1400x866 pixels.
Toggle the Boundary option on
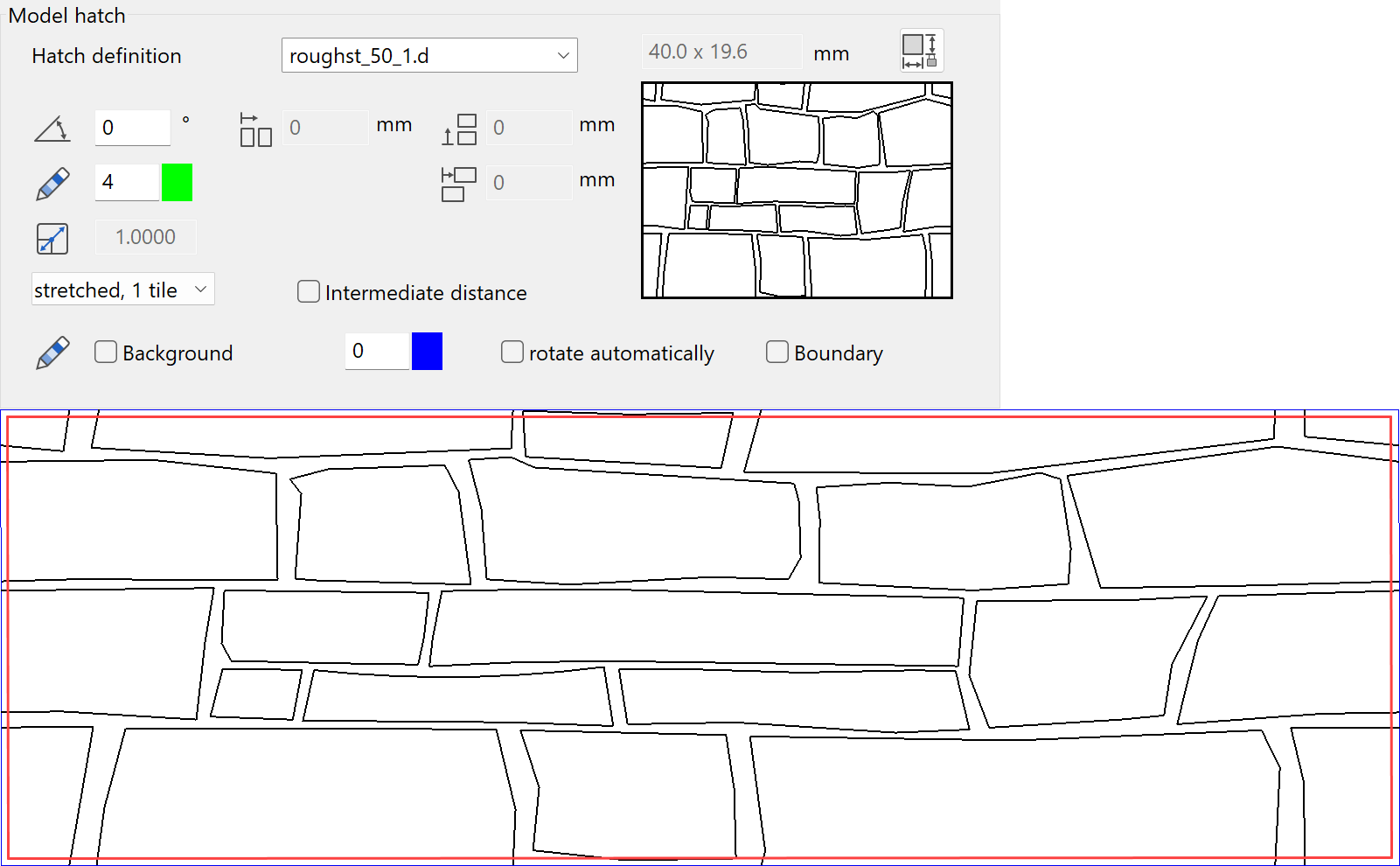coord(777,352)
